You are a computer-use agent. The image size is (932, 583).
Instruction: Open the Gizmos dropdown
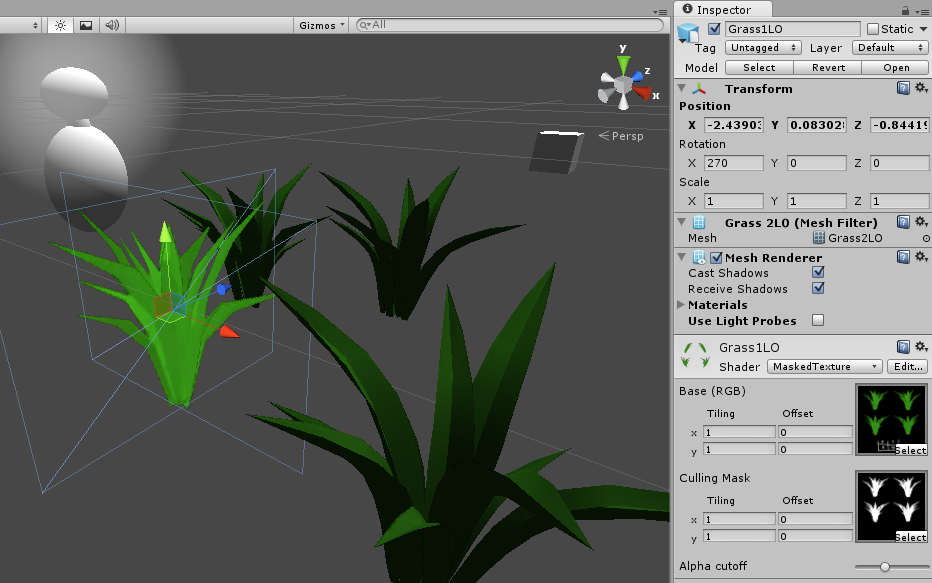(x=322, y=25)
